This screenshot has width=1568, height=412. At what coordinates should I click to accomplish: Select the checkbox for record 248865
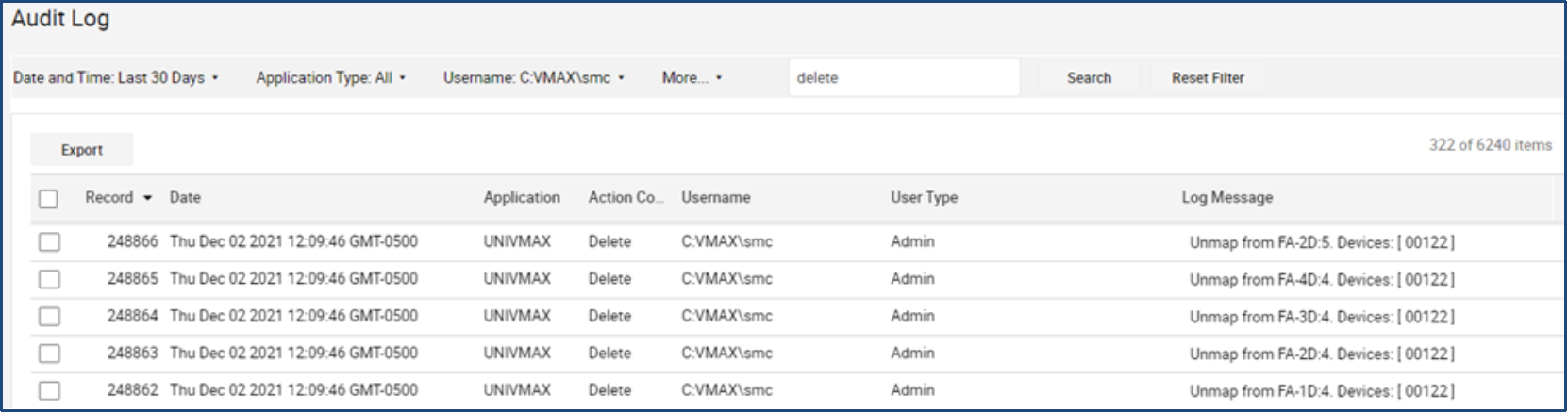pos(49,279)
